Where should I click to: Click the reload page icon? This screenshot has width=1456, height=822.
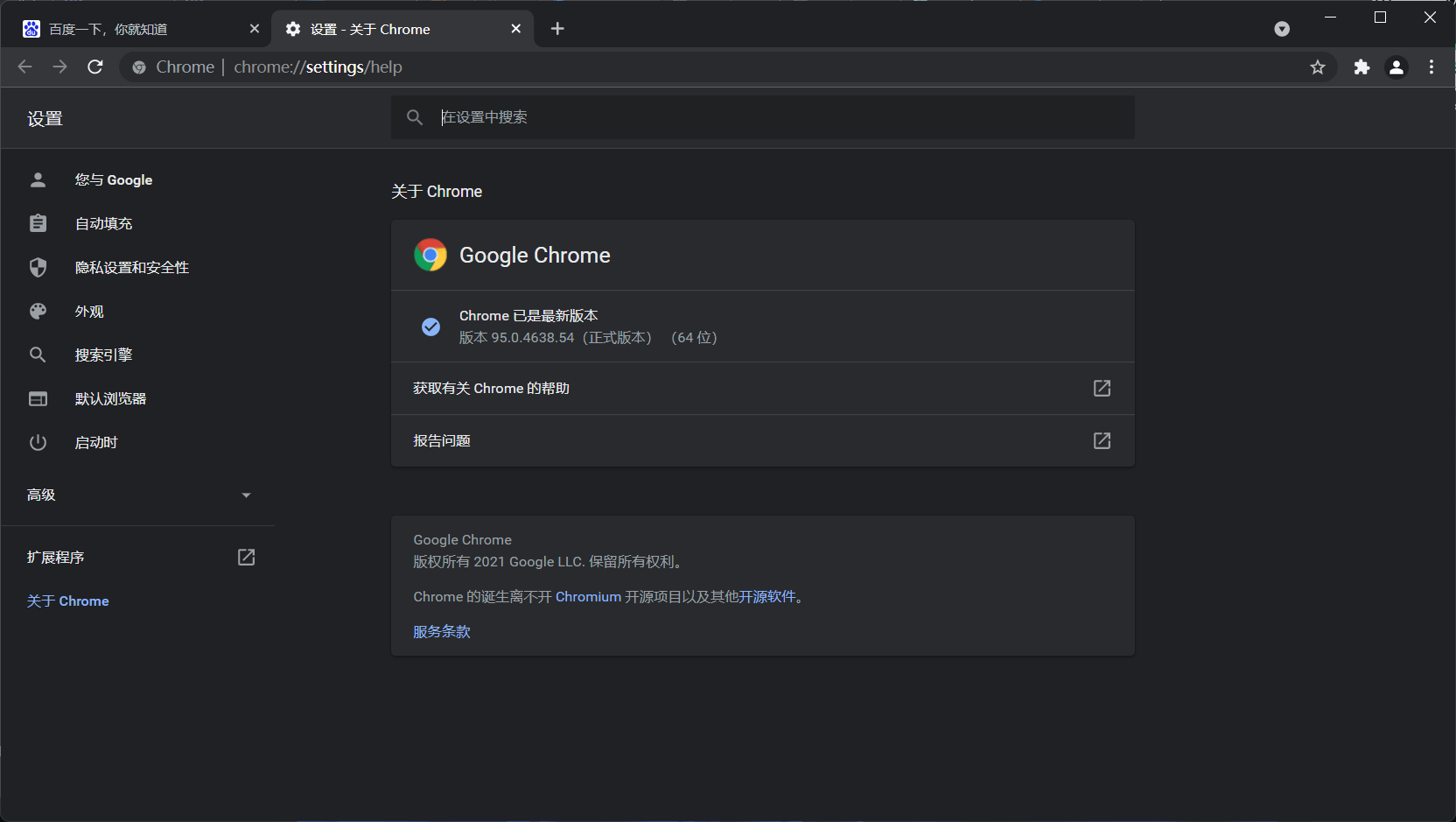coord(95,67)
